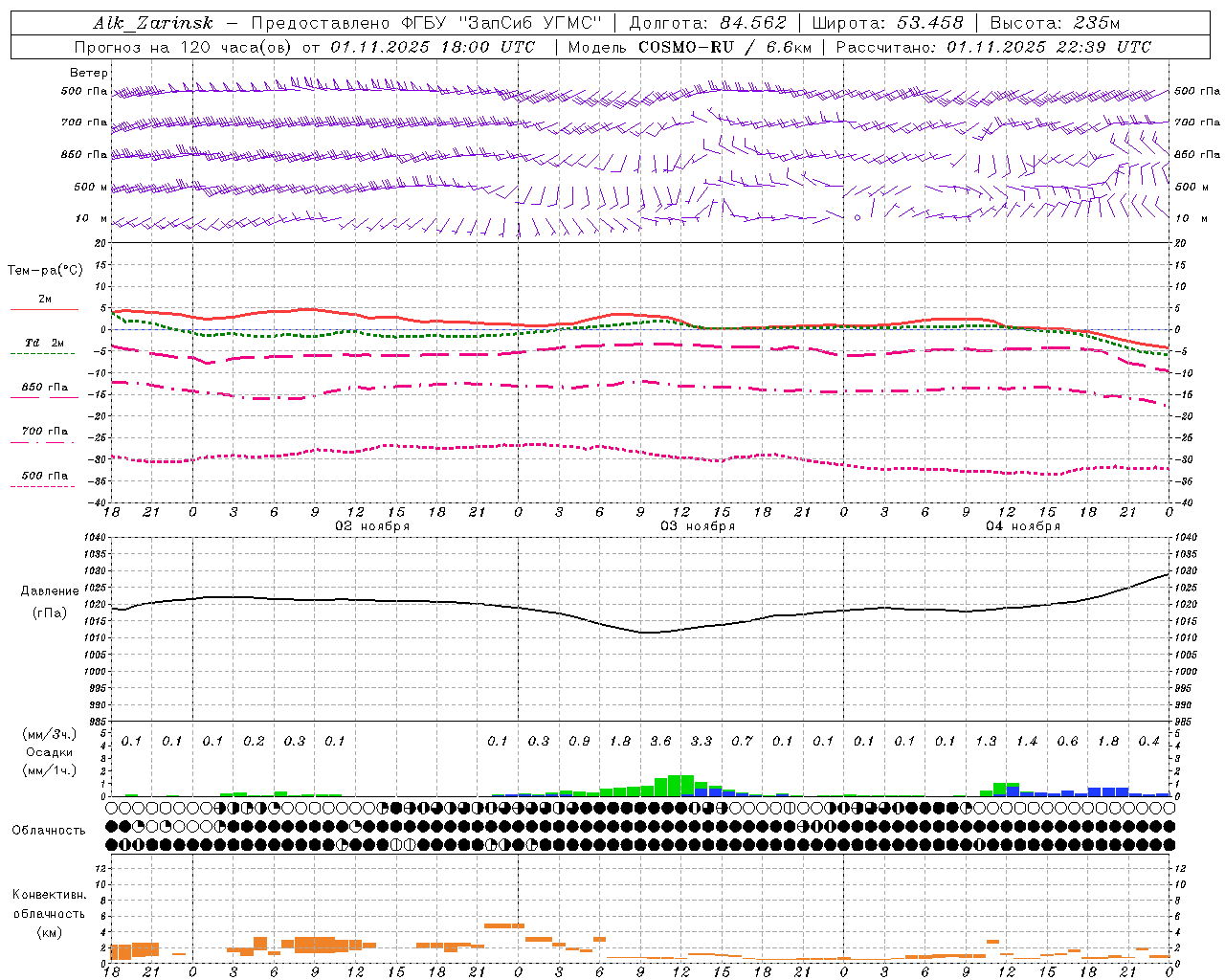Select the latitude value 'Широта: 53.458'
Screen dimensions: 1225x980
pyautogui.click(x=887, y=24)
